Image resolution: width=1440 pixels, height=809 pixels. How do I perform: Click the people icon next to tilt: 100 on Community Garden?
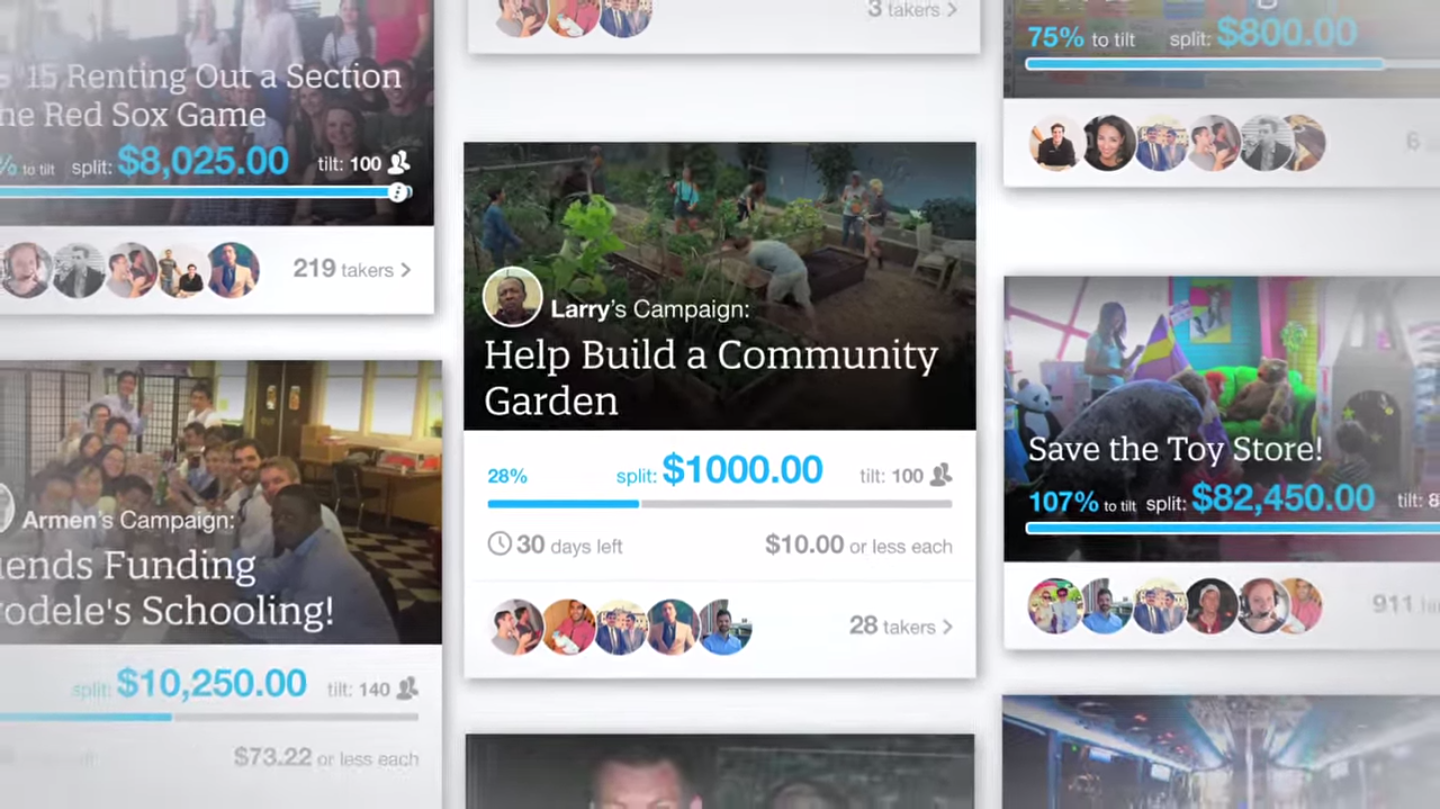pos(940,476)
